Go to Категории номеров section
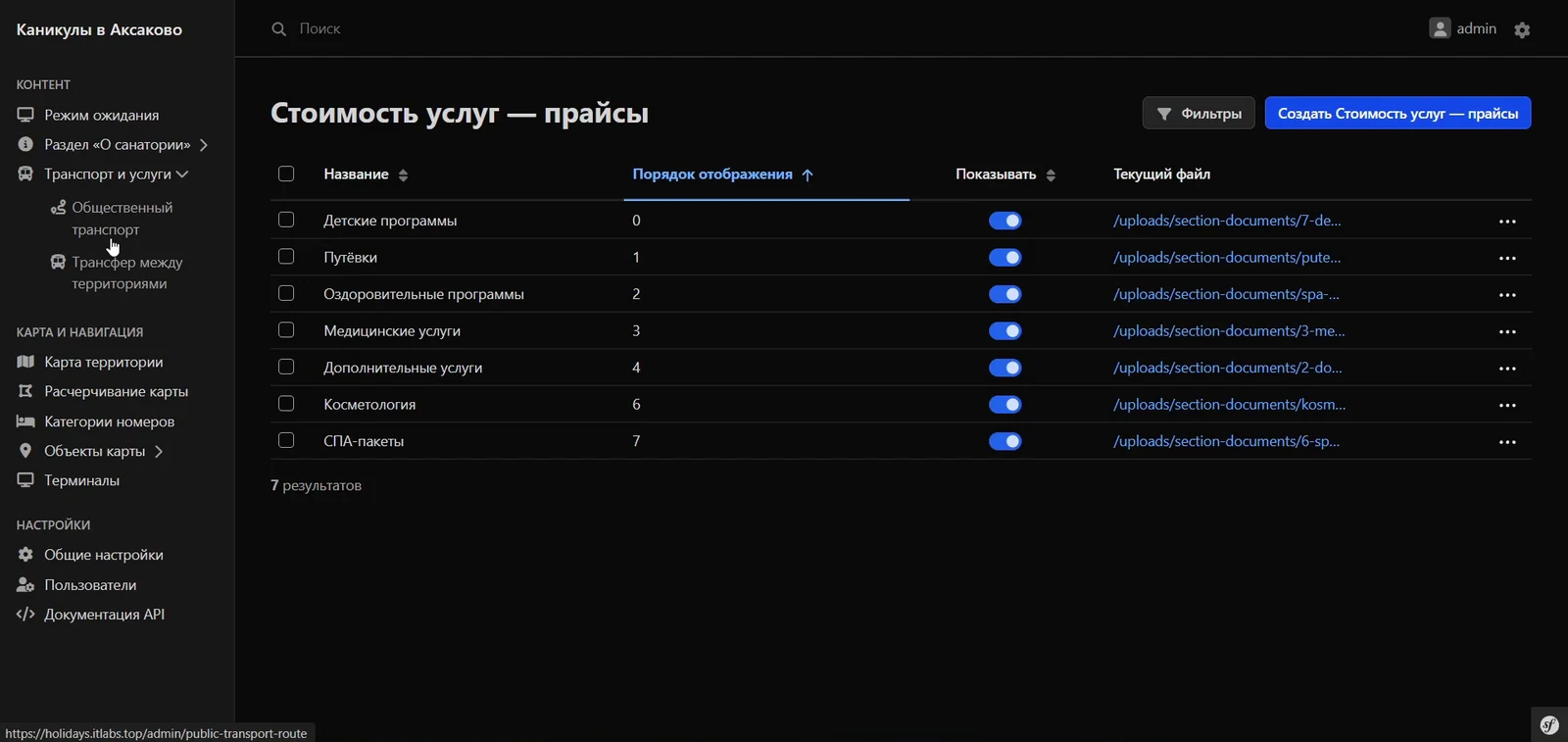This screenshot has width=1568, height=742. [x=109, y=421]
